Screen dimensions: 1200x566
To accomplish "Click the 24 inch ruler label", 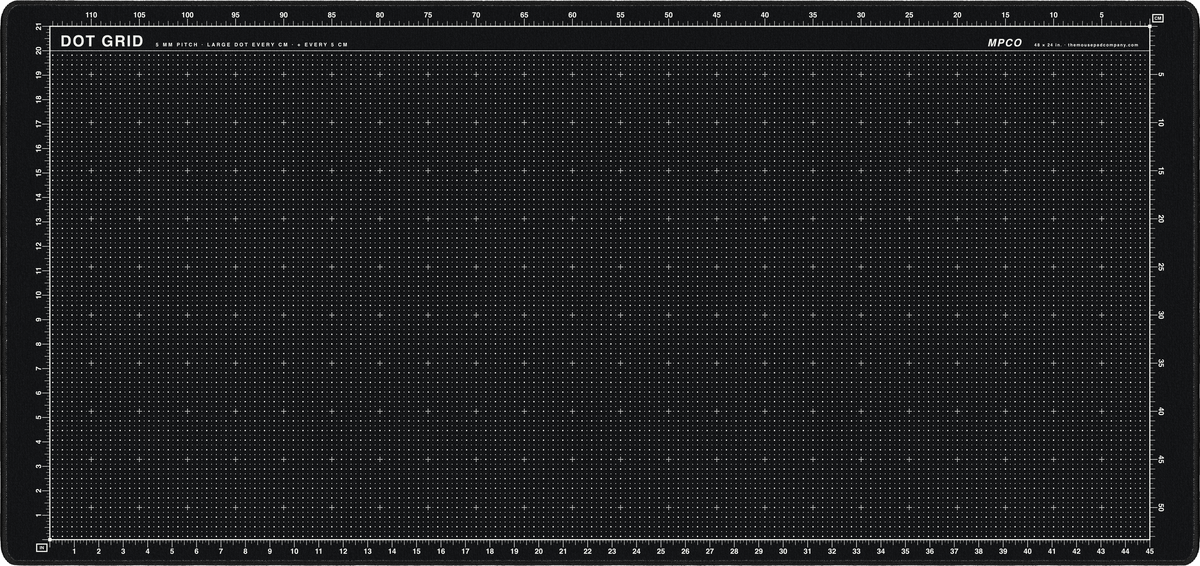I will (x=636, y=551).
